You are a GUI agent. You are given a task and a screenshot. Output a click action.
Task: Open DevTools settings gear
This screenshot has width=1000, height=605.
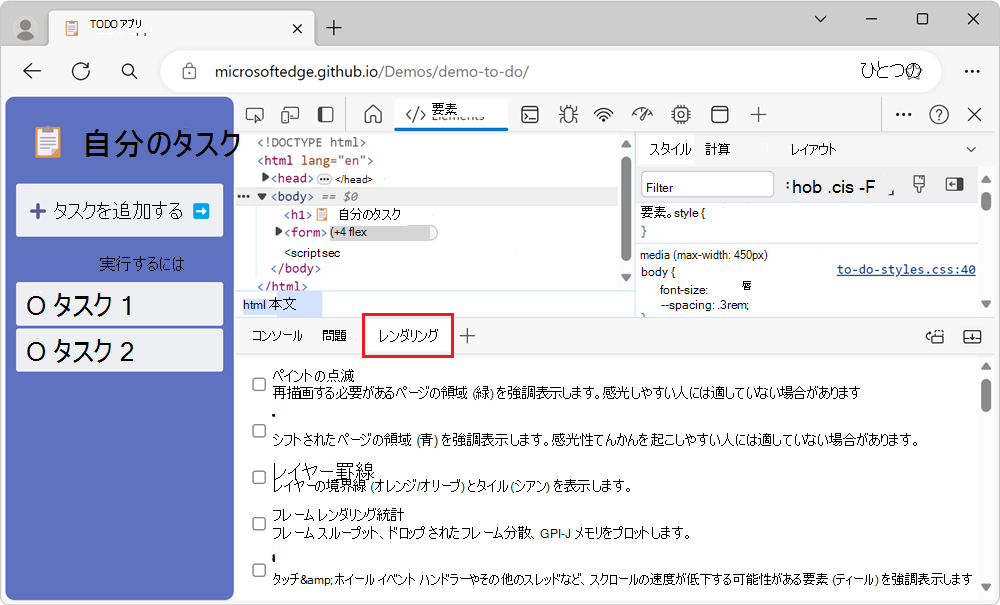[680, 115]
